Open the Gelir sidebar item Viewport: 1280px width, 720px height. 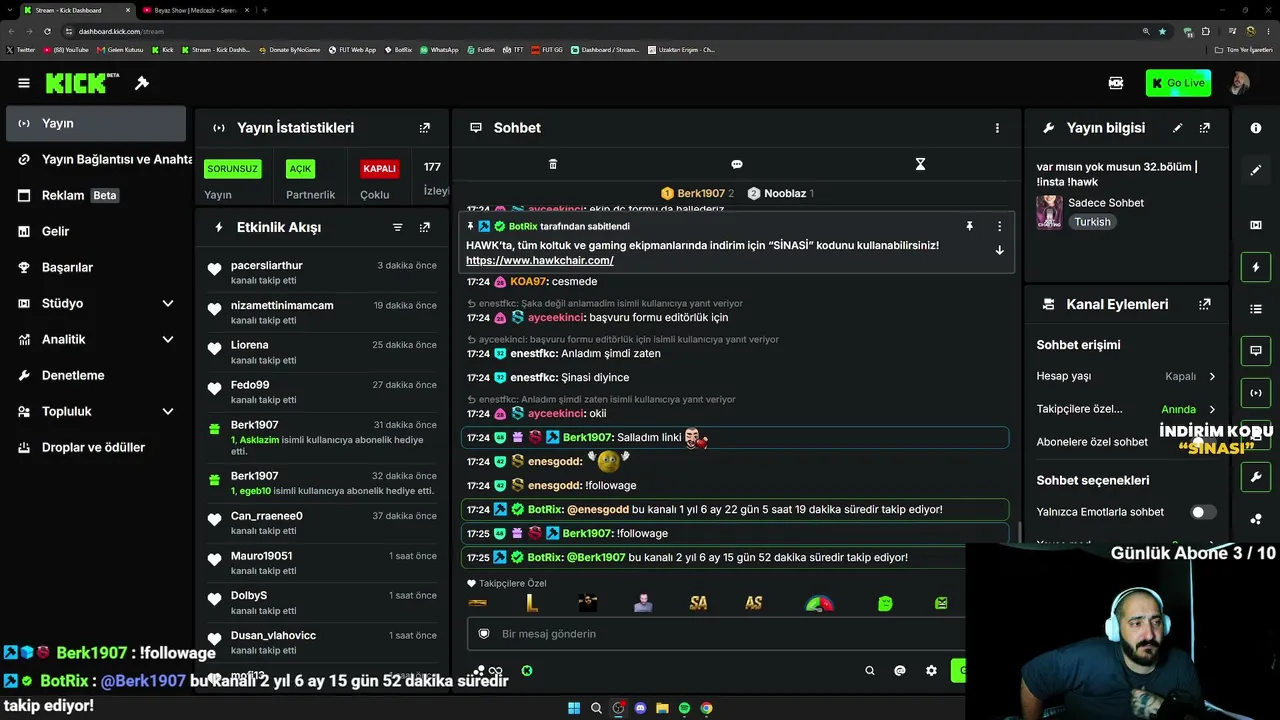point(96,232)
